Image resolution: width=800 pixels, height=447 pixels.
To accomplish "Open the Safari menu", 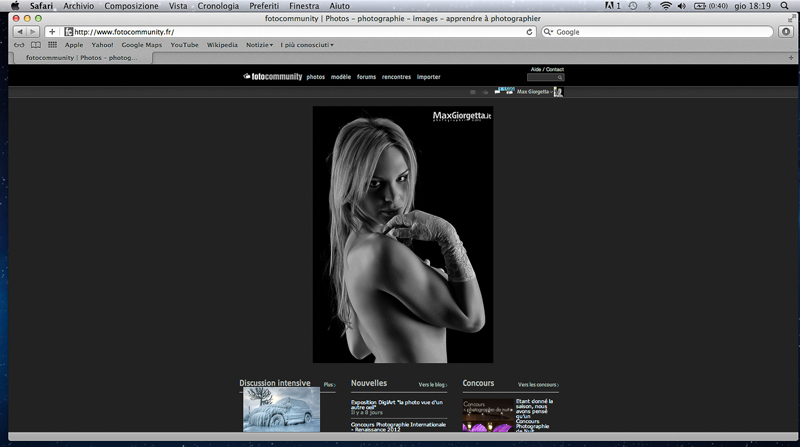I will tap(41, 6).
